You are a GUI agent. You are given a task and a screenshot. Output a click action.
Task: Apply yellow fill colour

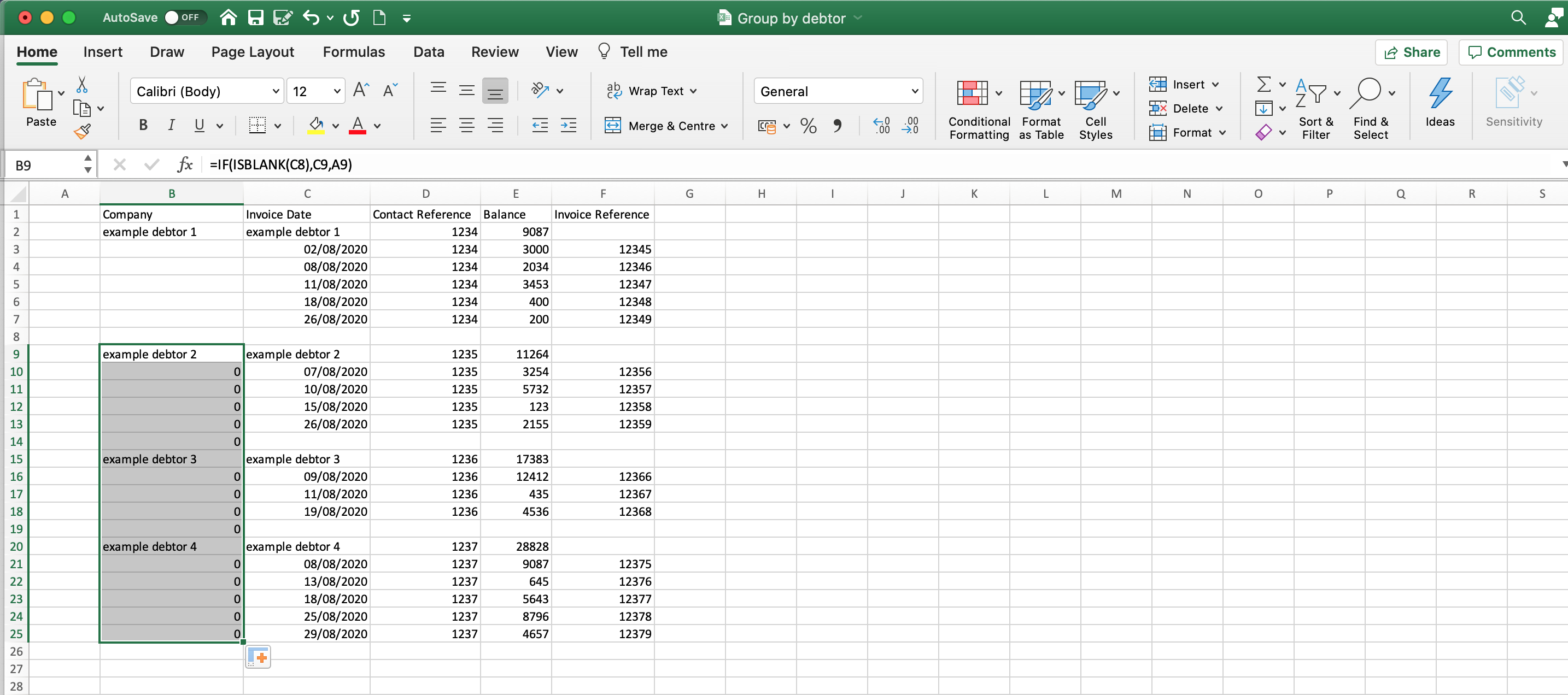tap(316, 125)
